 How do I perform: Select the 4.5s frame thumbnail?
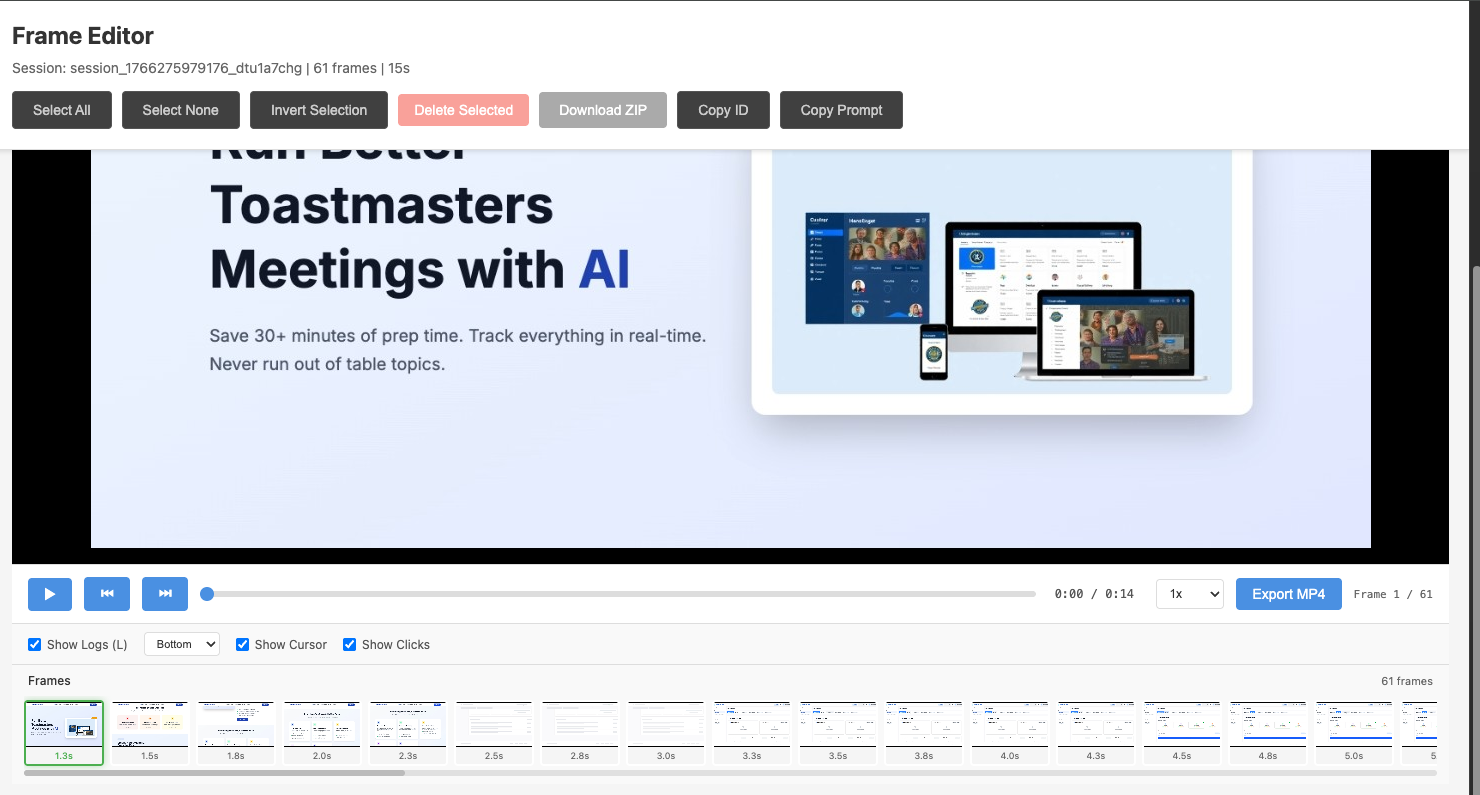(x=1182, y=732)
